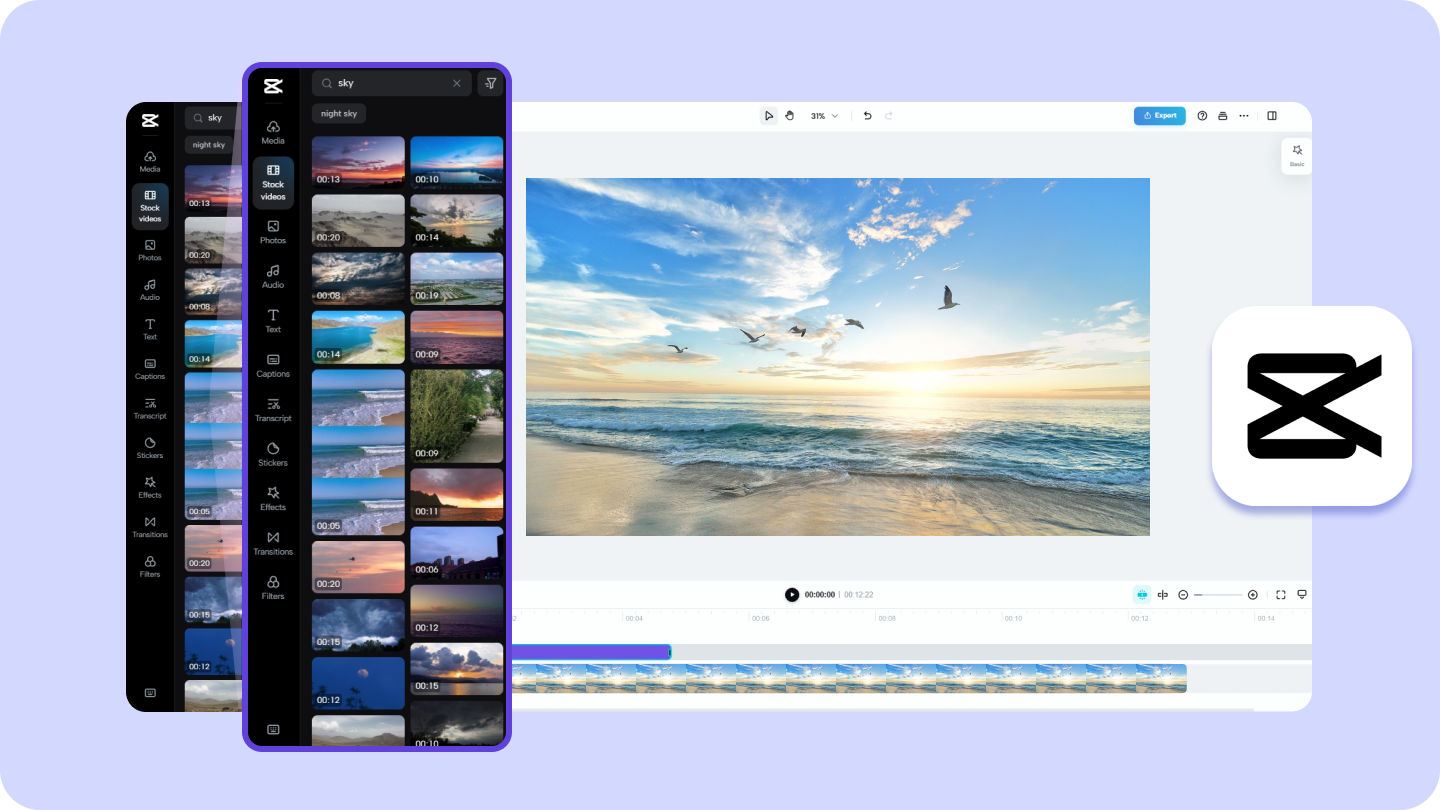Click the blue Export button
The height and width of the screenshot is (810, 1440).
[x=1160, y=116]
